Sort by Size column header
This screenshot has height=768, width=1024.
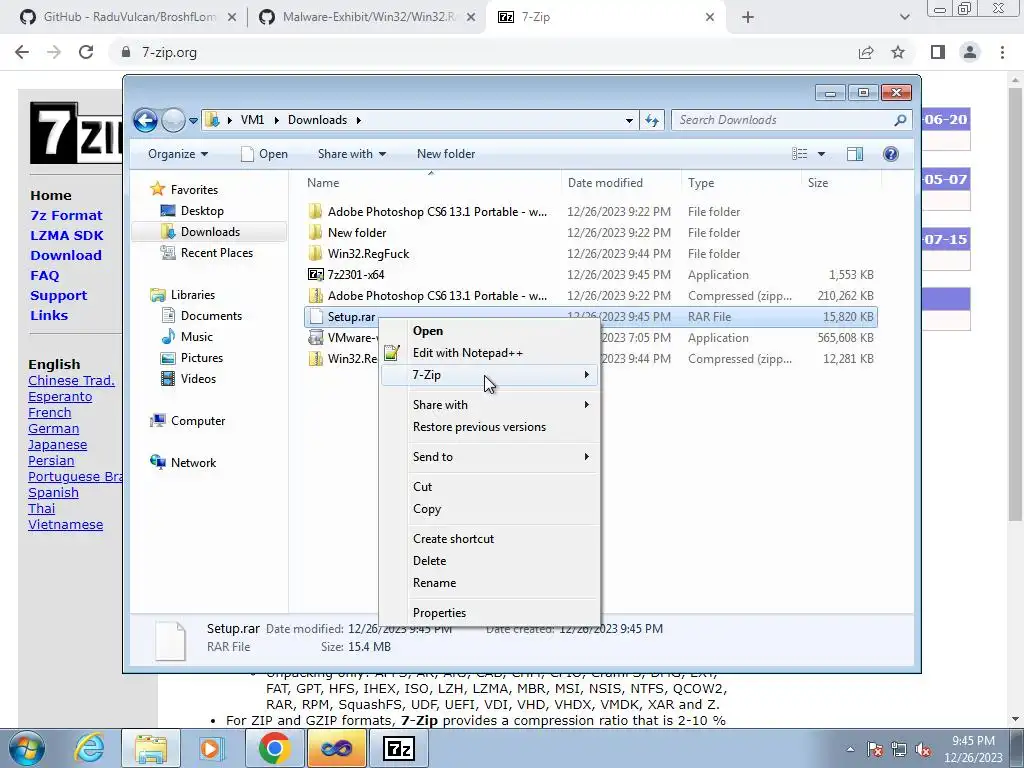[x=818, y=183]
